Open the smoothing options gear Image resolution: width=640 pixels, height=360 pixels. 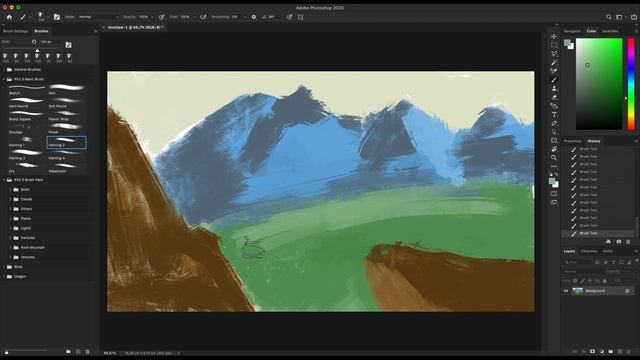(254, 17)
